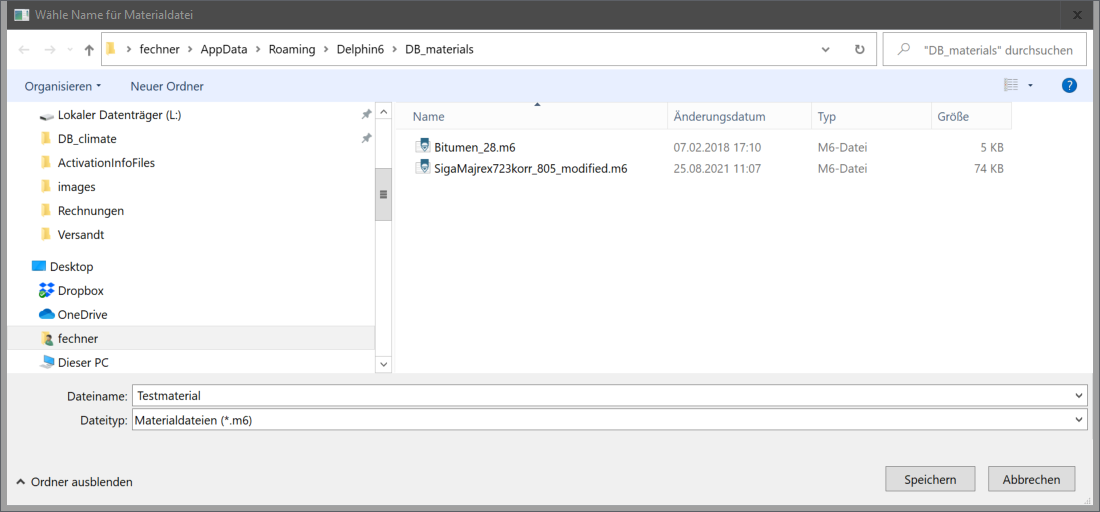Click the Roaming breadcrumb segment
1100x512 pixels.
click(x=291, y=50)
